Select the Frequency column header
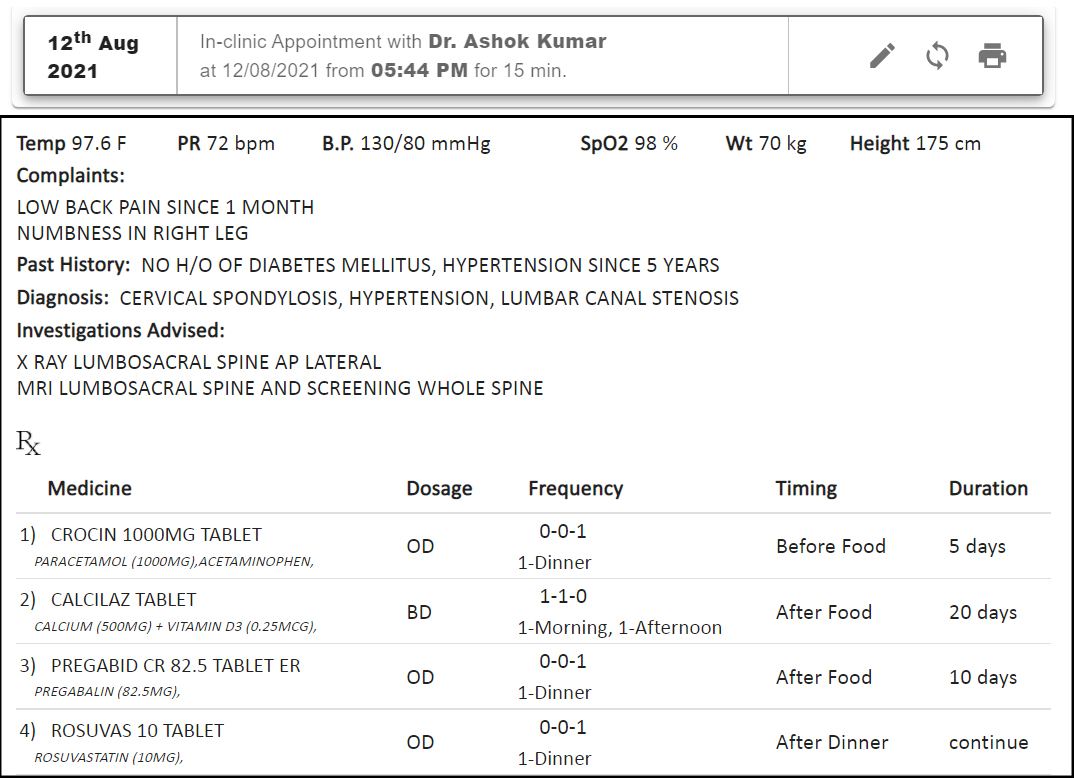This screenshot has width=1074, height=778. (x=575, y=489)
